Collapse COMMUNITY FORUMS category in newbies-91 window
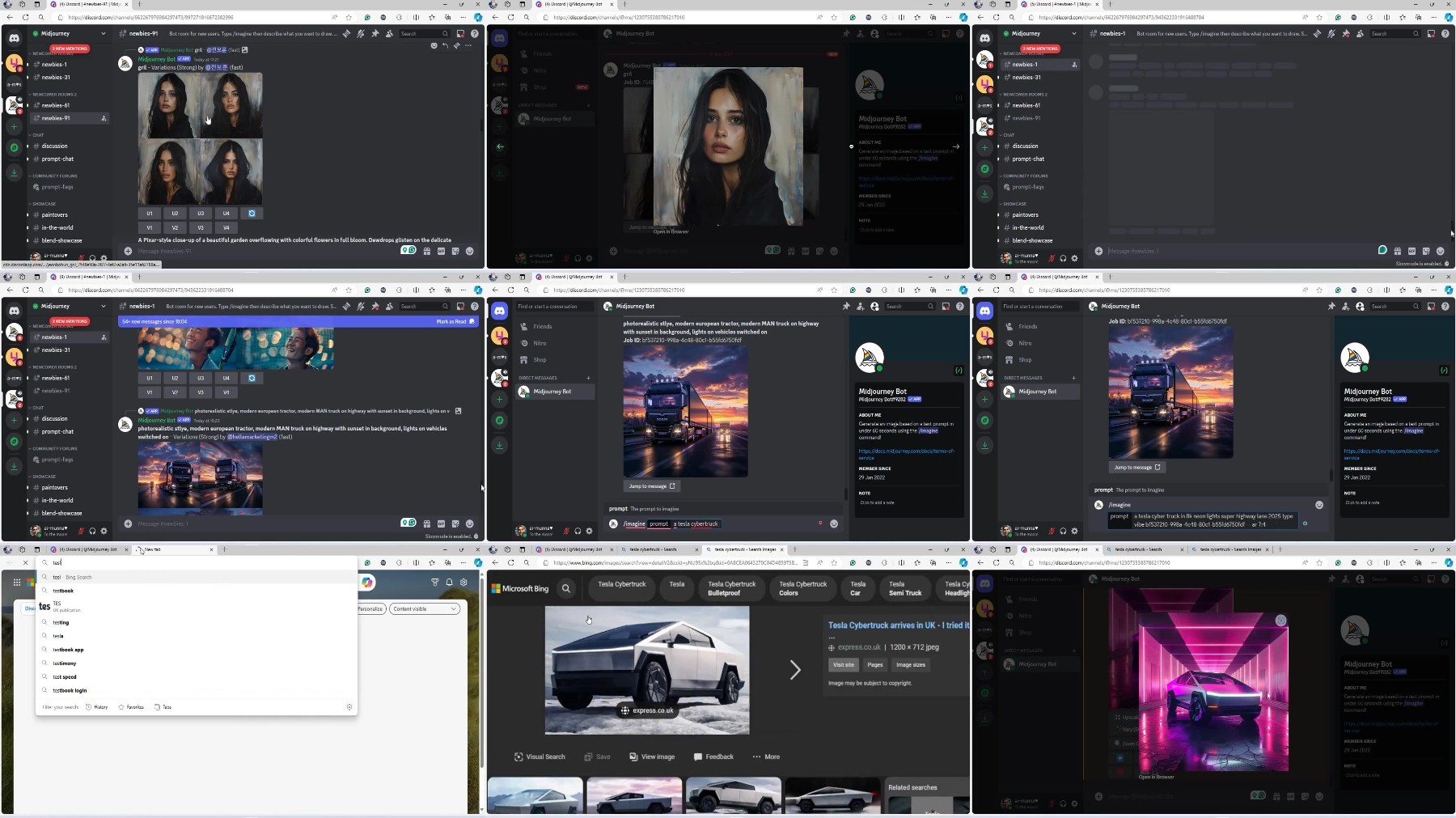The image size is (1456, 818). click(53, 176)
